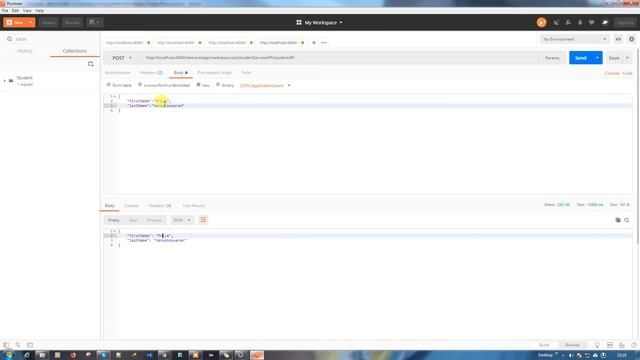Click the blue Send button
This screenshot has height=360, width=640.
point(581,58)
